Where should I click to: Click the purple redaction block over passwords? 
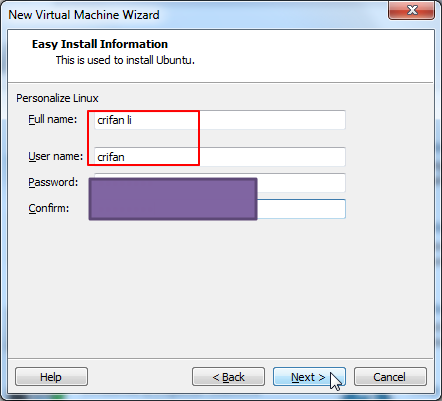click(x=173, y=199)
